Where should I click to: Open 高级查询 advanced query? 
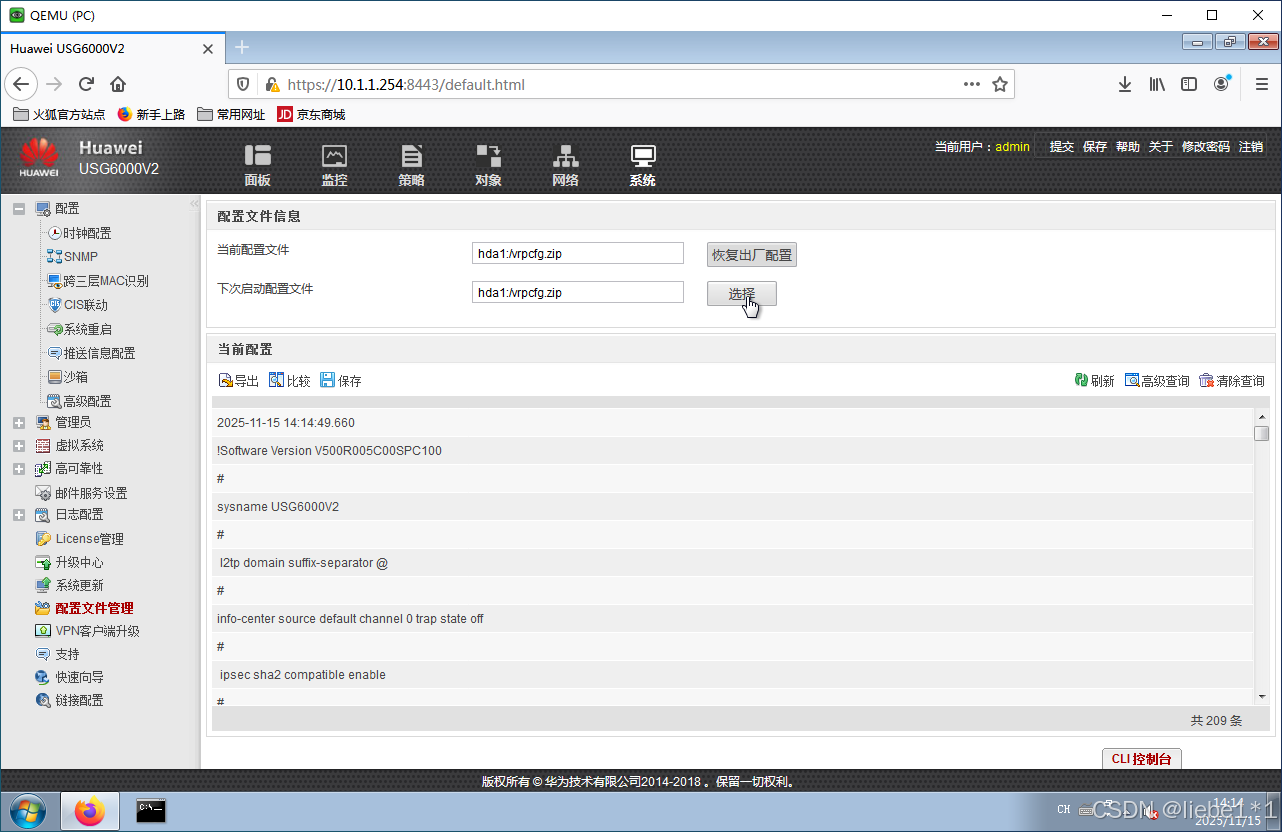point(1157,381)
